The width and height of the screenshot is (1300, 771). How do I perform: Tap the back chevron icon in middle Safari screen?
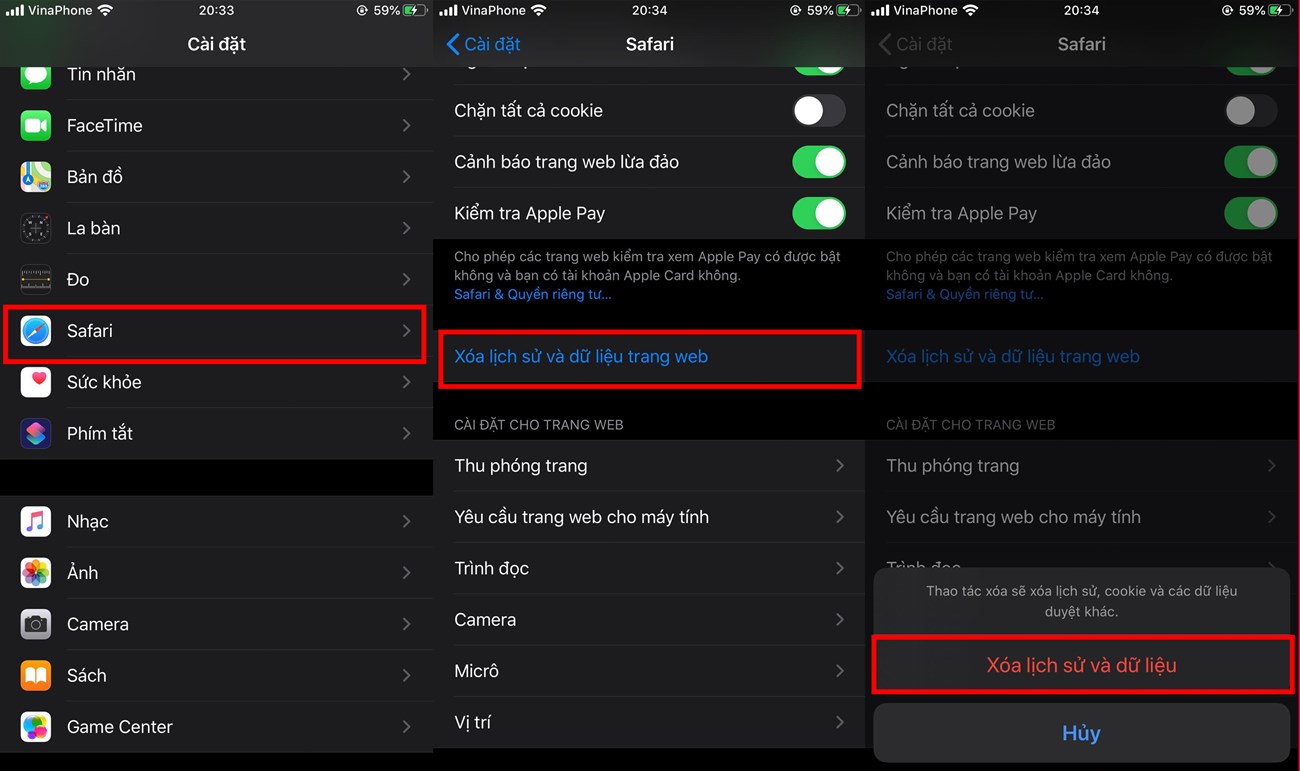[452, 44]
